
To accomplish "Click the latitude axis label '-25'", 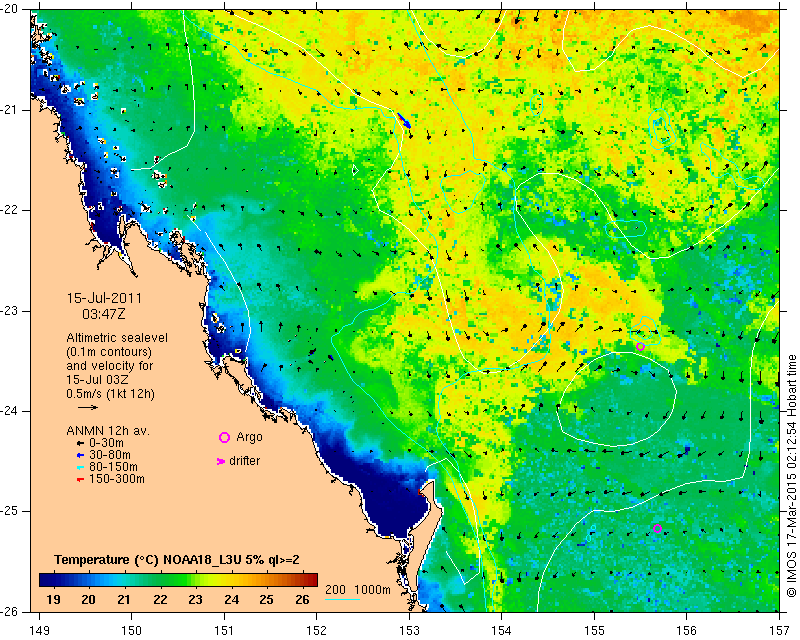I will 10,511.
